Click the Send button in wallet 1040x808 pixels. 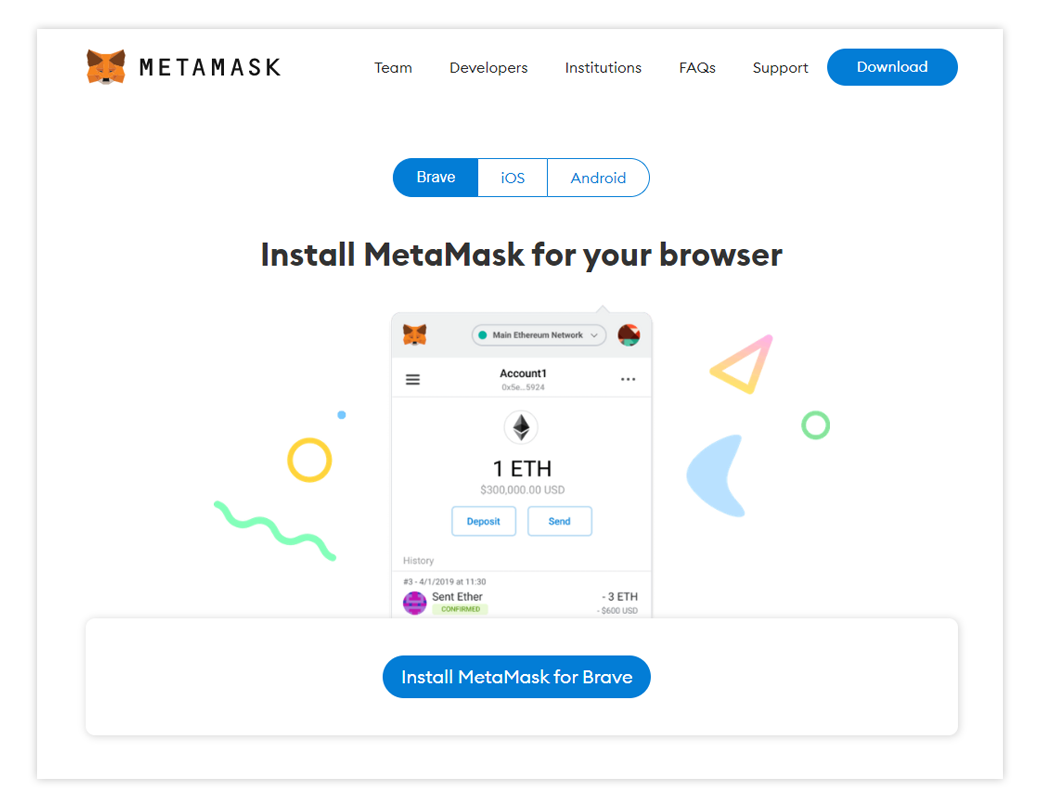(560, 521)
